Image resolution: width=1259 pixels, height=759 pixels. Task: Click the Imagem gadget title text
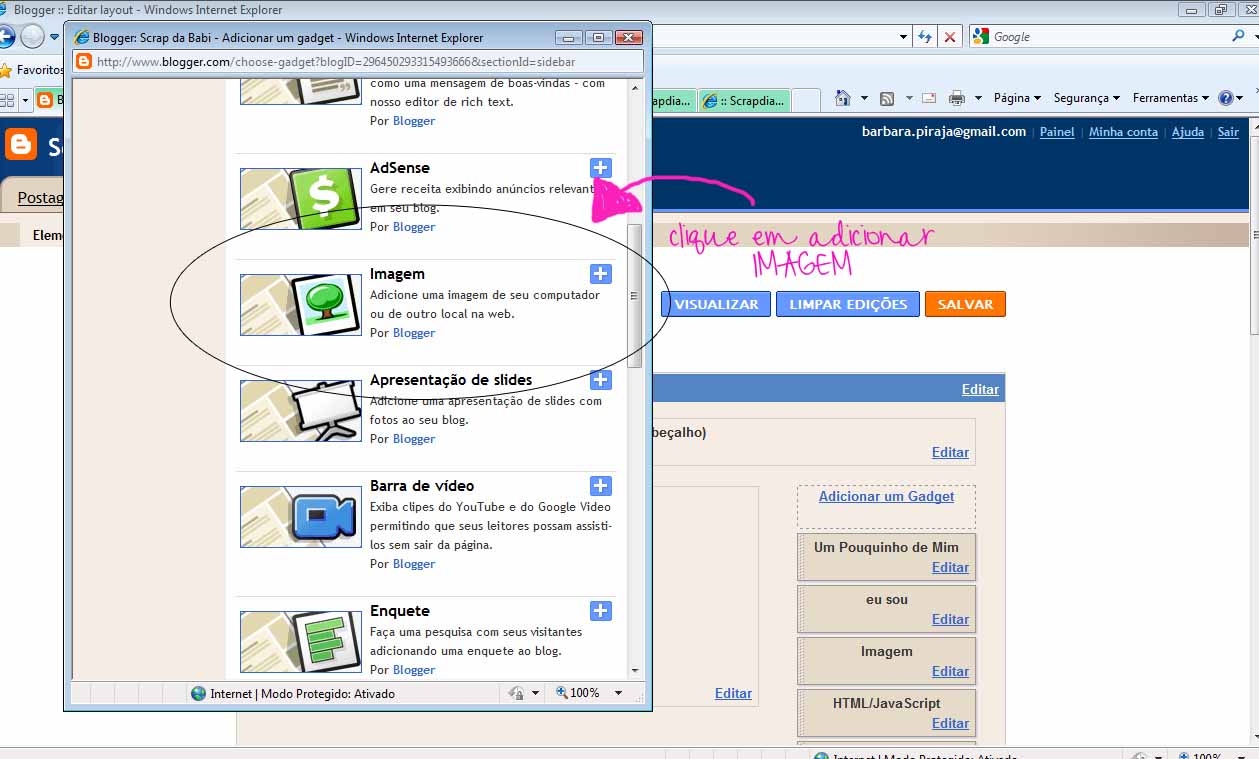[397, 274]
